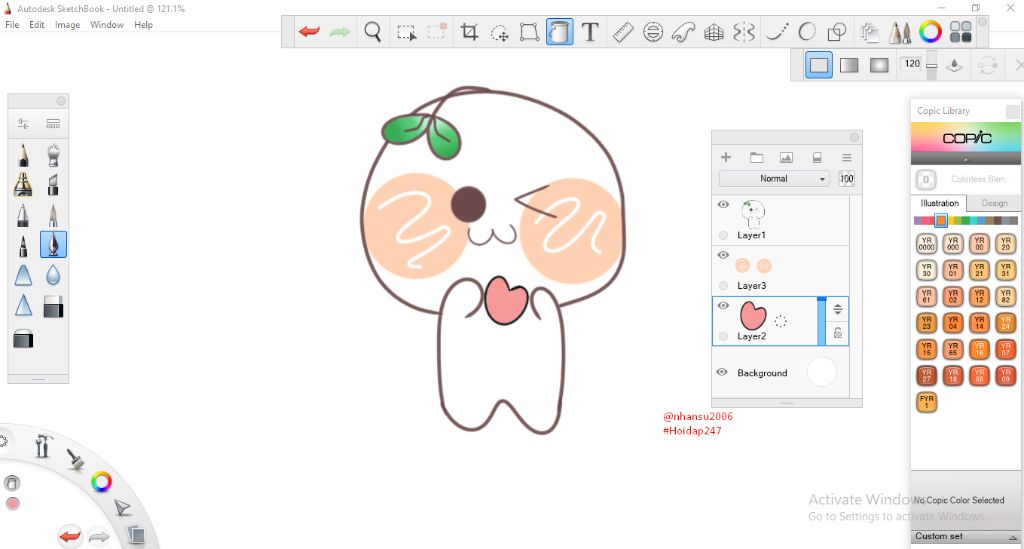Click the red Undo arrow in the top toolbar
This screenshot has width=1024, height=549.
click(309, 31)
